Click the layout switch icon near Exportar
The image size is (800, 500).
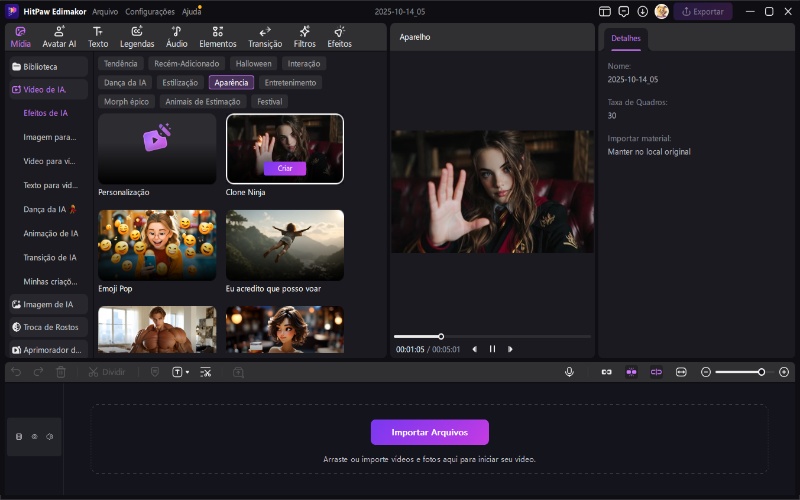click(x=605, y=11)
